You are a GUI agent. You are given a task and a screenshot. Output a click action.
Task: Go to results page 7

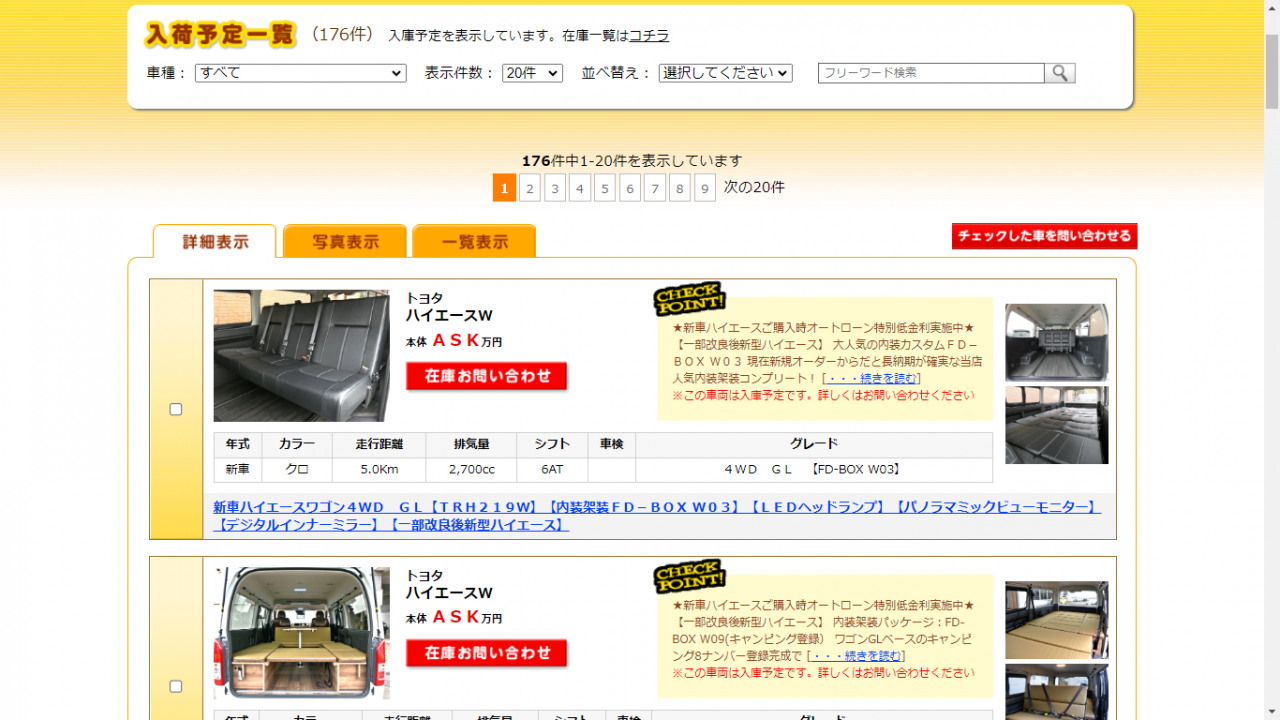click(655, 188)
